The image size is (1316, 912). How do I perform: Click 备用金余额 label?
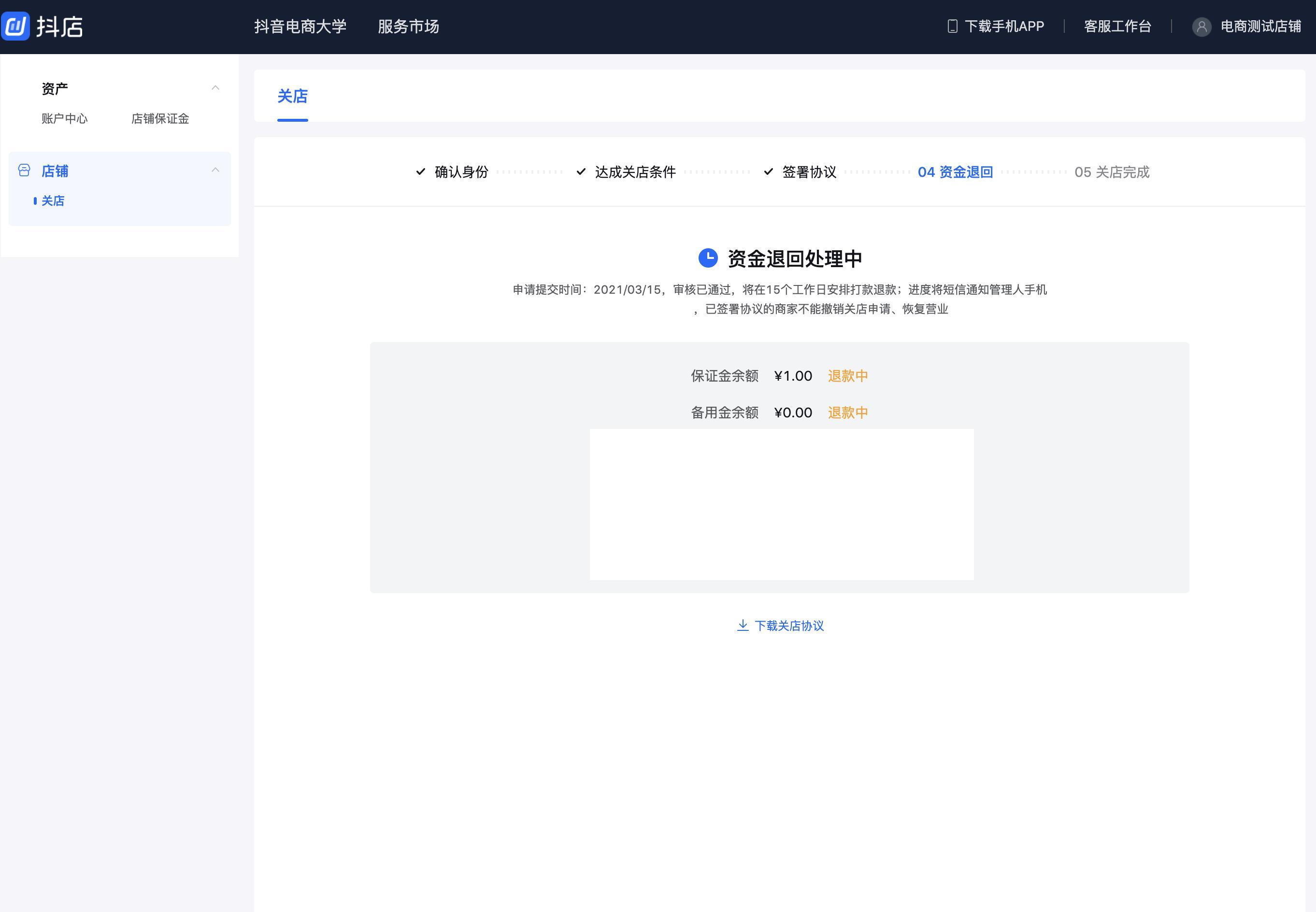[x=725, y=413]
